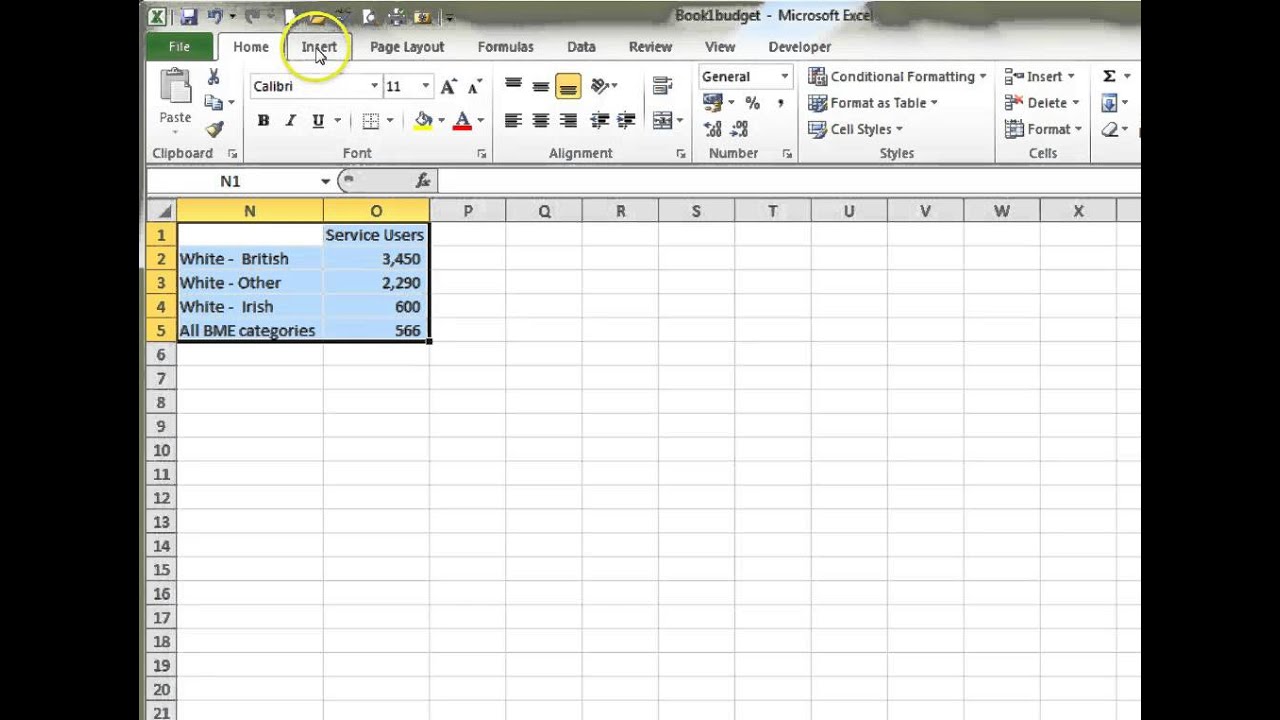Open the Calibri font name dropdown
Viewport: 1280px width, 720px height.
pos(374,86)
